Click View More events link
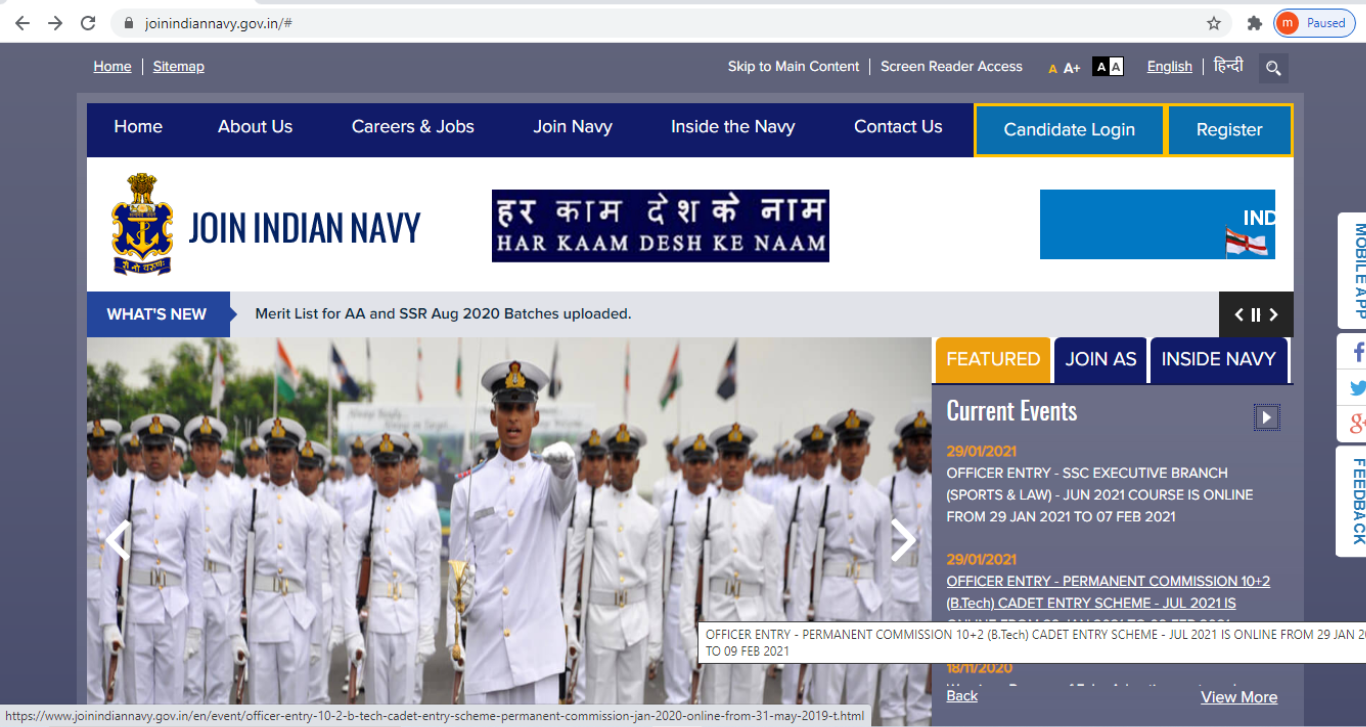This screenshot has width=1366, height=727. pyautogui.click(x=1239, y=697)
